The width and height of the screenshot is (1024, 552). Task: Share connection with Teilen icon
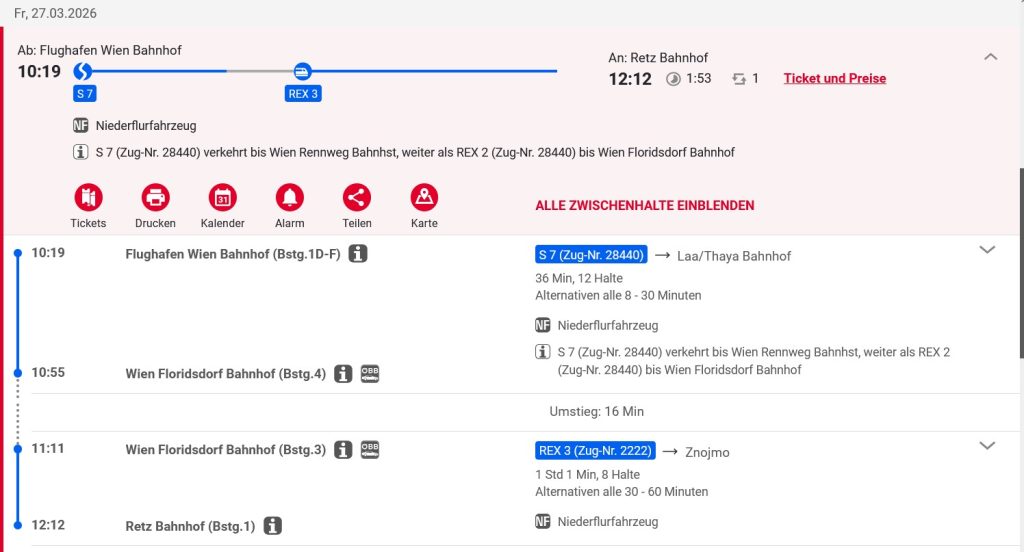357,197
